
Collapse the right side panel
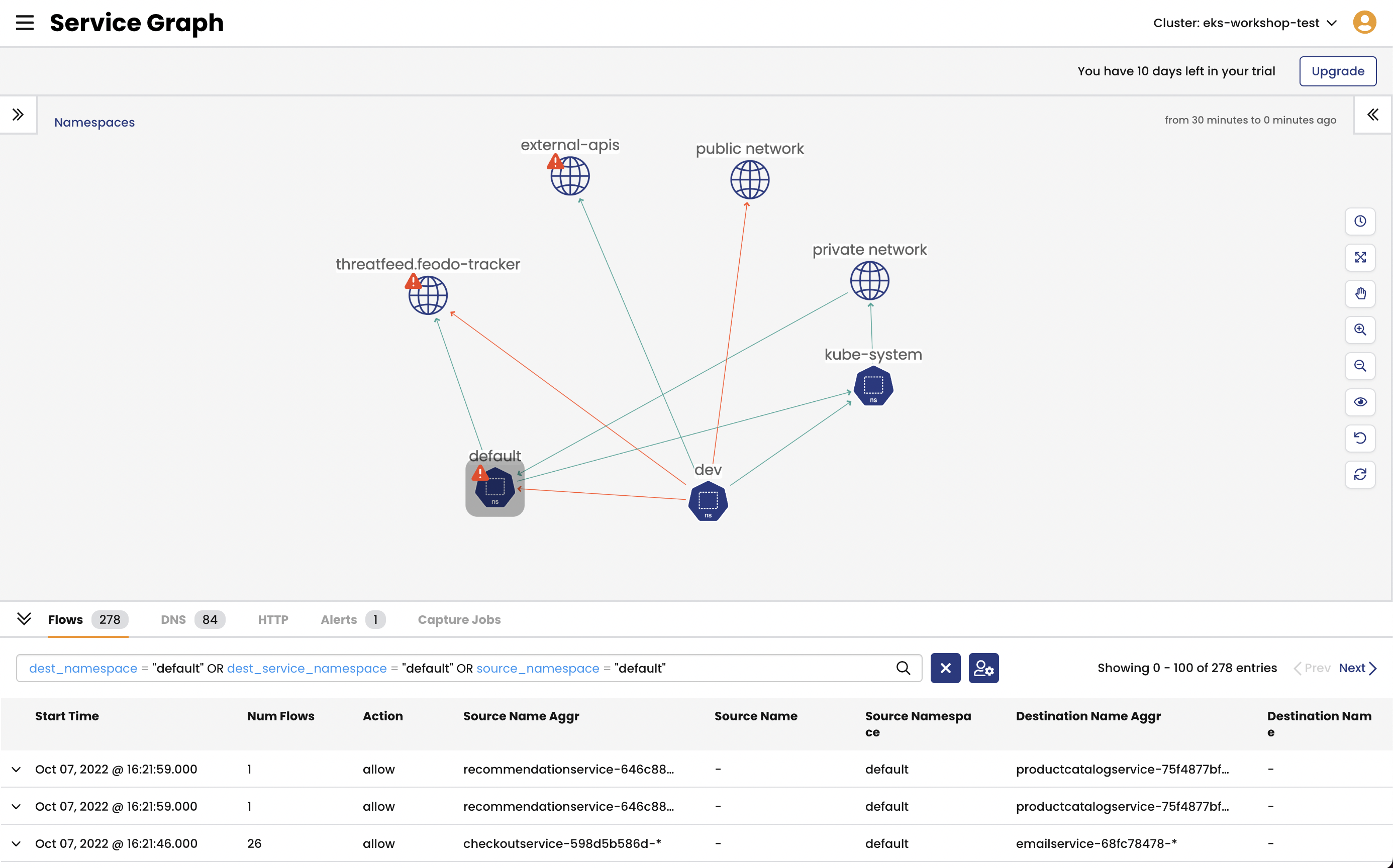(x=1373, y=115)
